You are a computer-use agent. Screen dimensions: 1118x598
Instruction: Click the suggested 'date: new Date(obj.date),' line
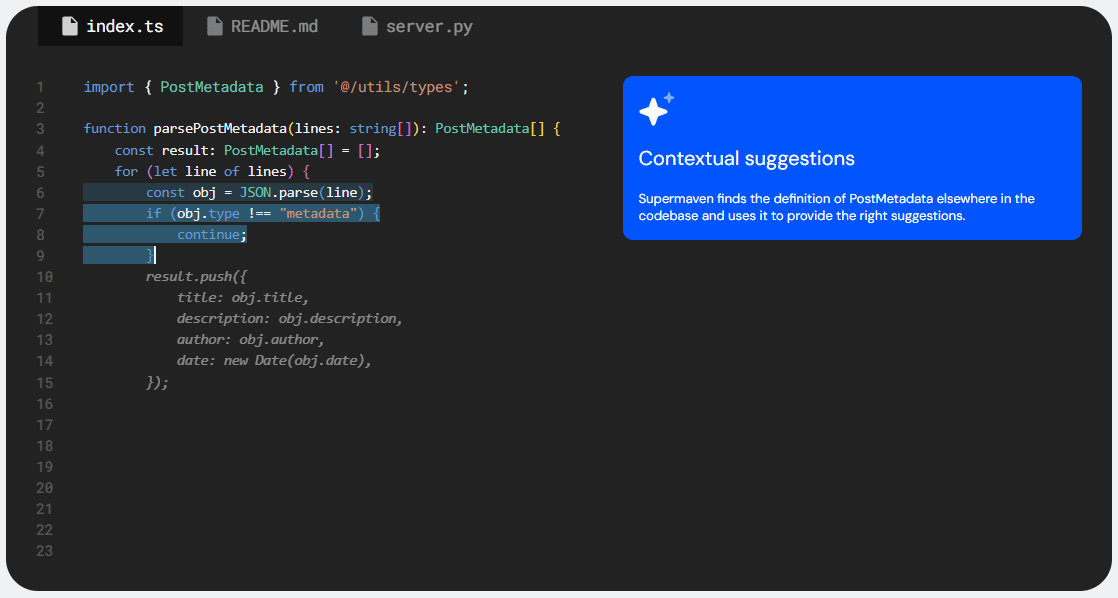(275, 361)
